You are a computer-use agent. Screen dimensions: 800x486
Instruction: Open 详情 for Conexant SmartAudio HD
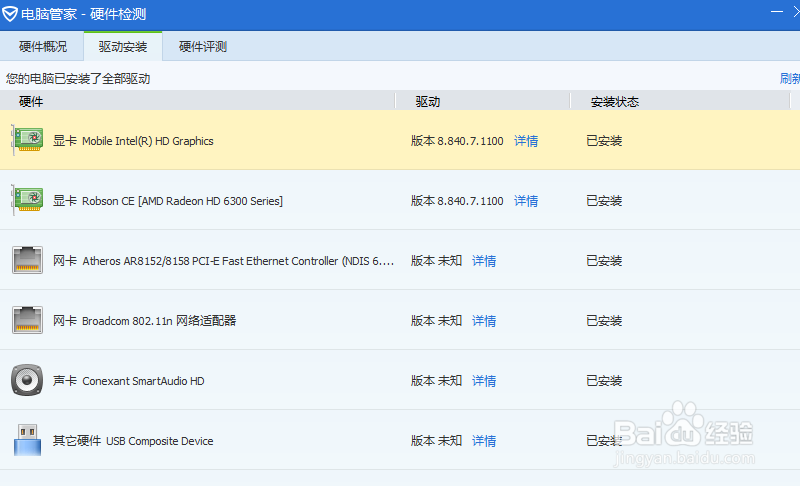[484, 381]
